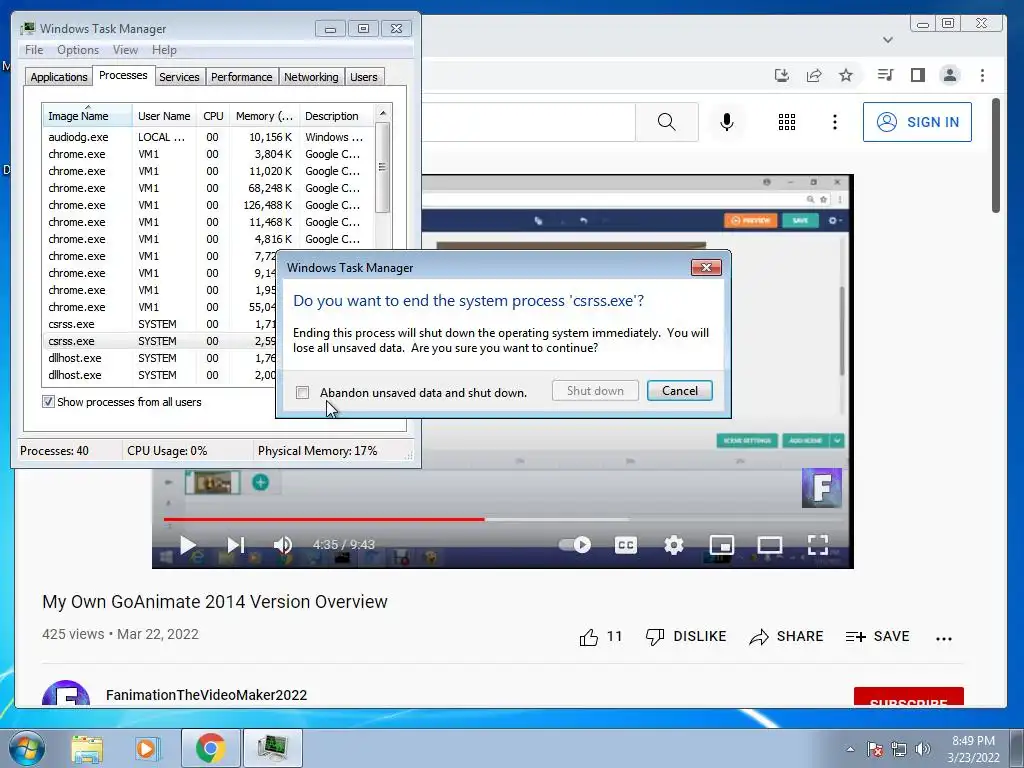Click the SIGN IN button on YouTube
The height and width of the screenshot is (768, 1024).
tap(917, 121)
